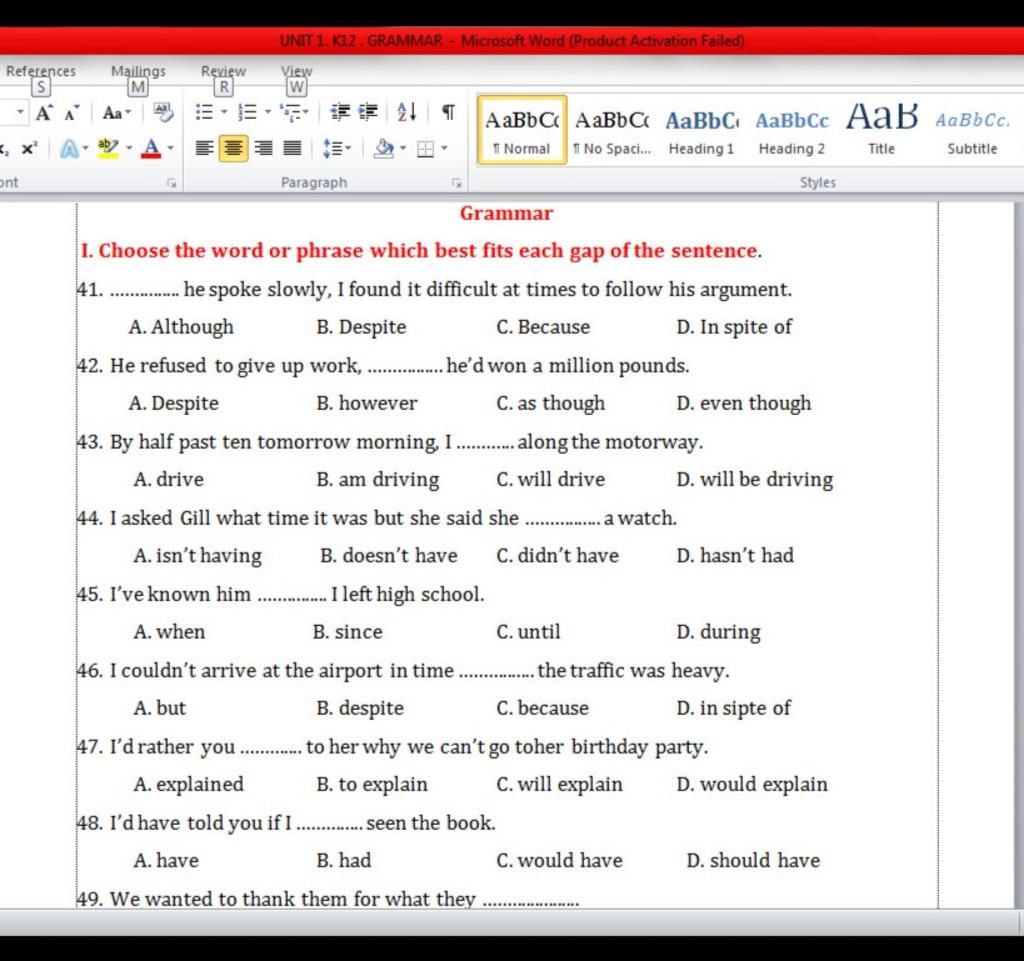The width and height of the screenshot is (1024, 961).
Task: Decrease paragraph indent
Action: coord(340,112)
